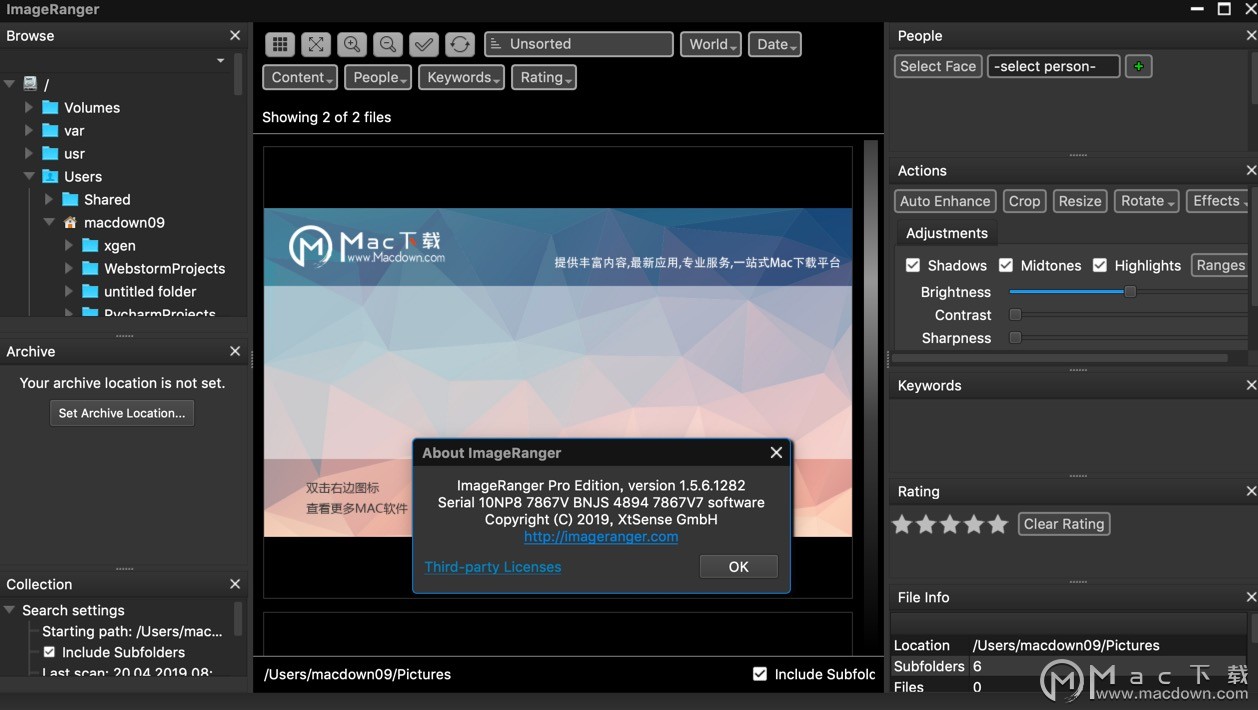This screenshot has height=710, width=1258.
Task: Open the Content filter dropdown
Action: [301, 77]
